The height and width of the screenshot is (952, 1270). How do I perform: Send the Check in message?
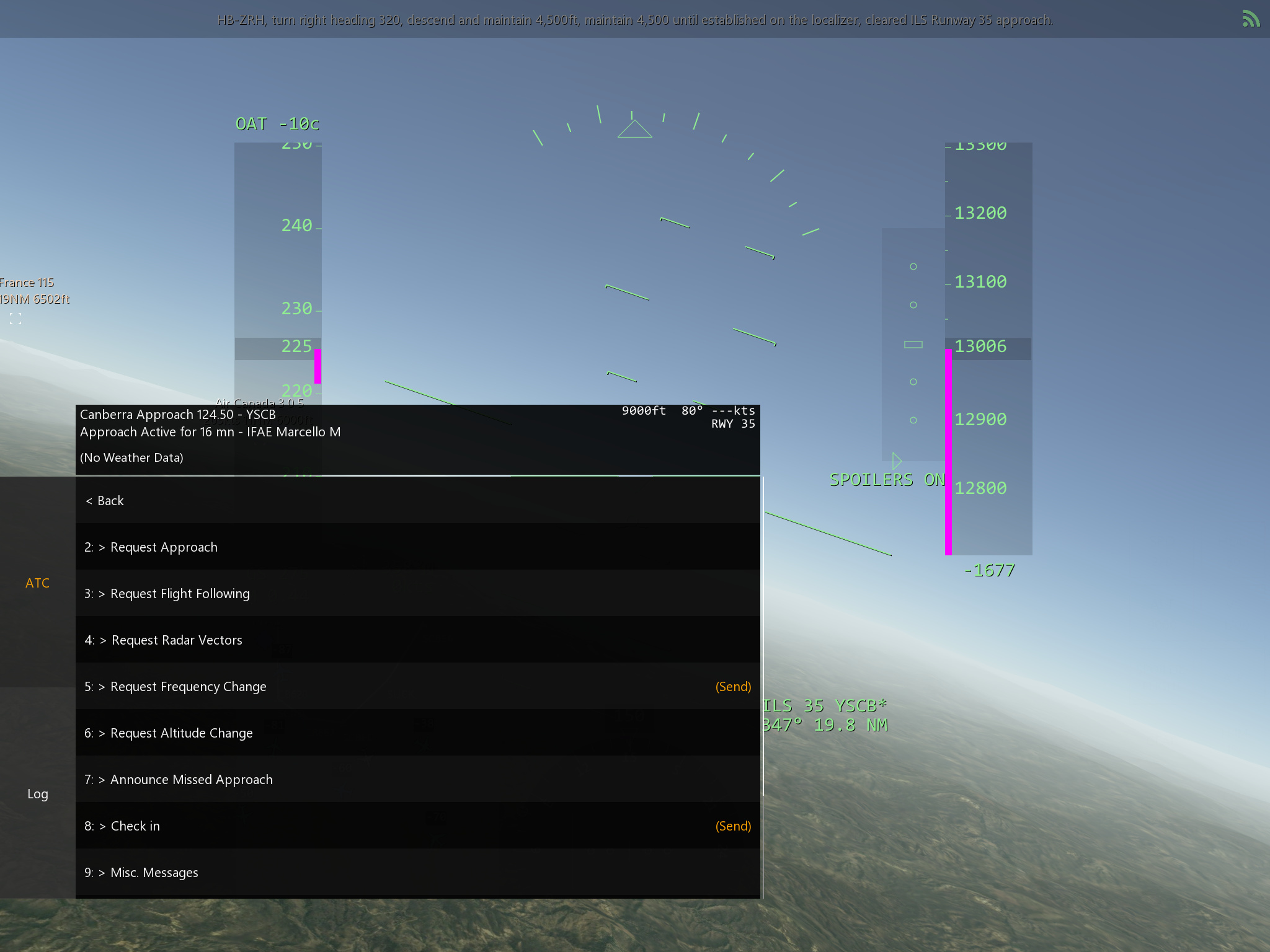(x=733, y=826)
